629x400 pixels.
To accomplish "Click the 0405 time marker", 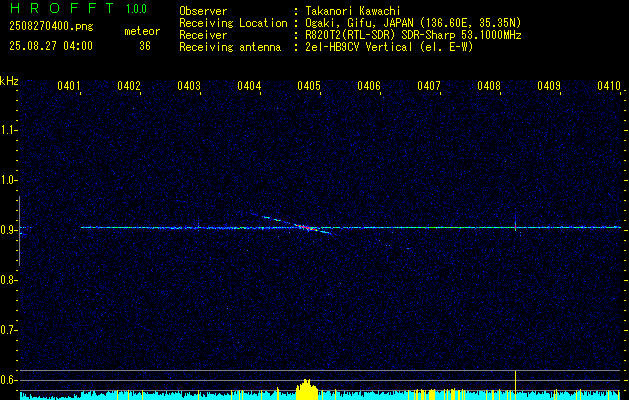I will (x=308, y=85).
